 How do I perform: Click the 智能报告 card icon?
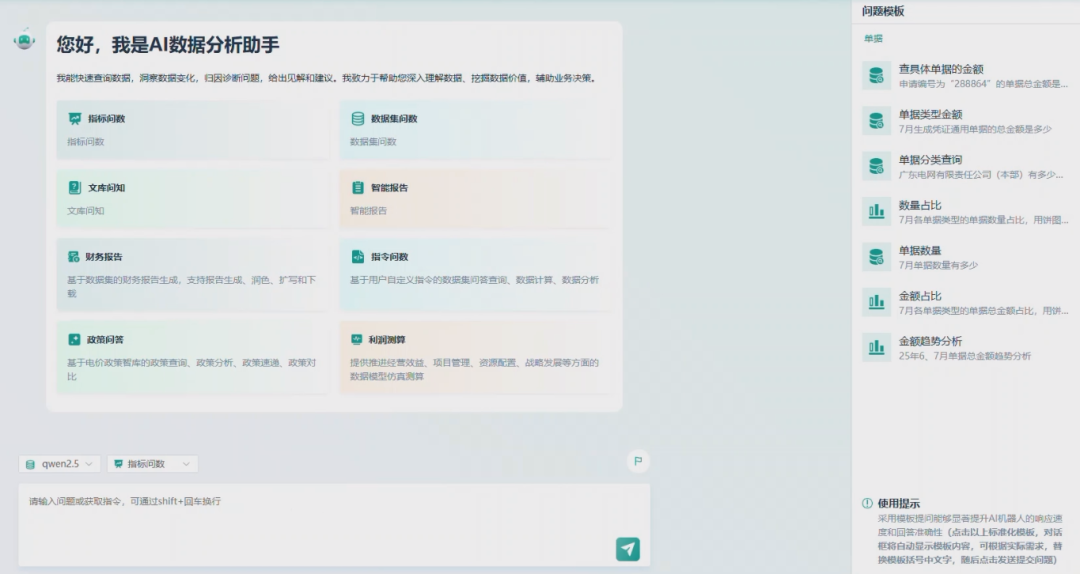click(357, 187)
